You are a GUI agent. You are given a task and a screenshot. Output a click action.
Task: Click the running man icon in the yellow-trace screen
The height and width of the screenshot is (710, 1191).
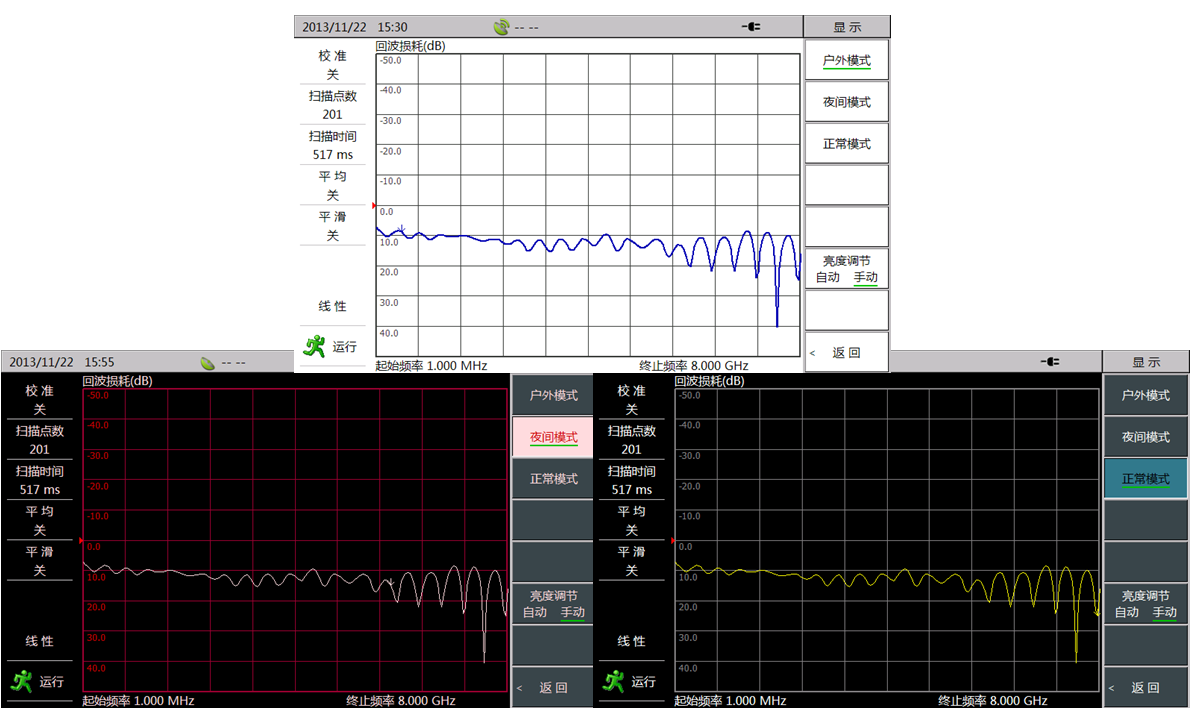pos(614,681)
